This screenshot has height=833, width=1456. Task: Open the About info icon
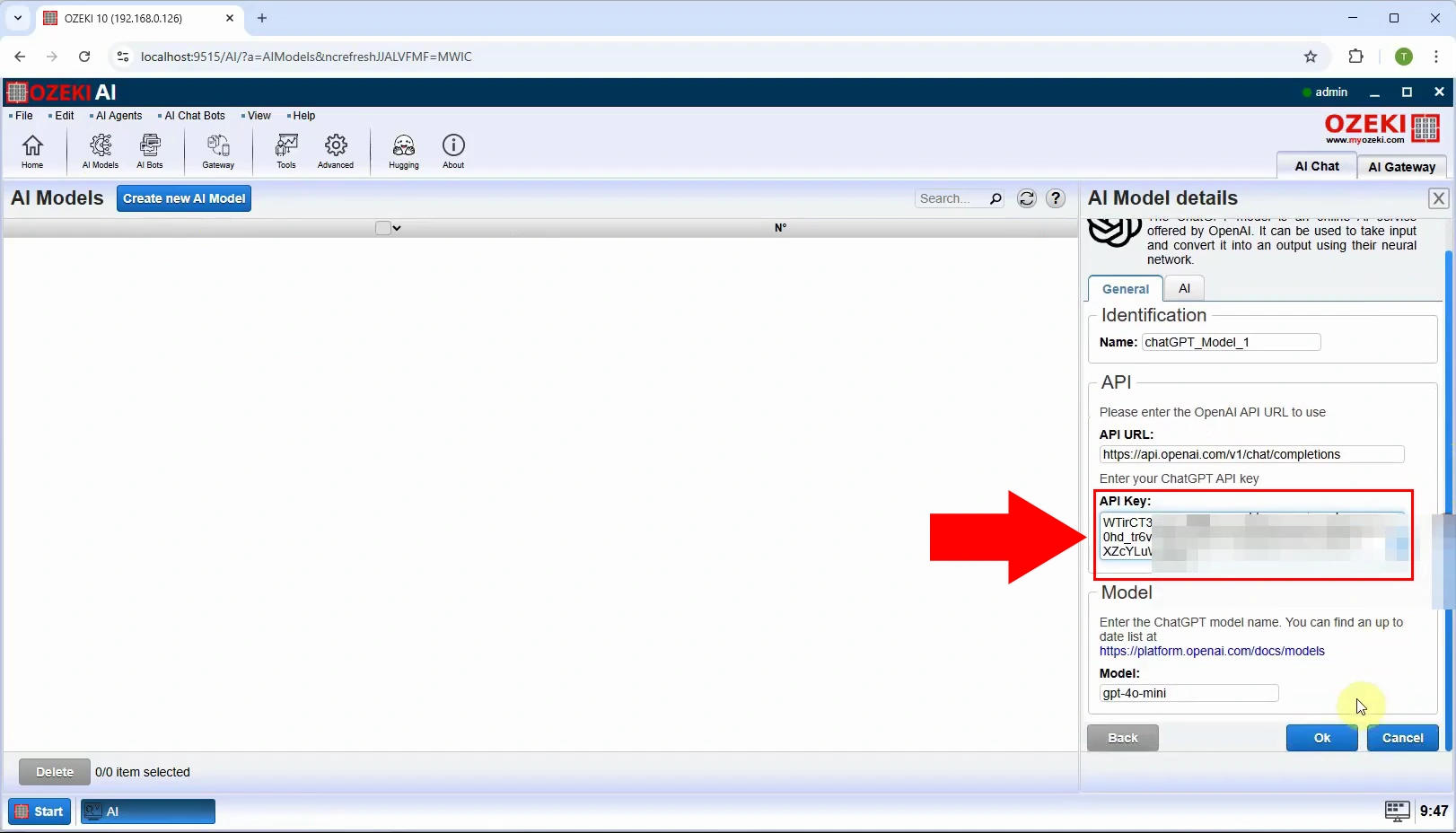(x=453, y=151)
